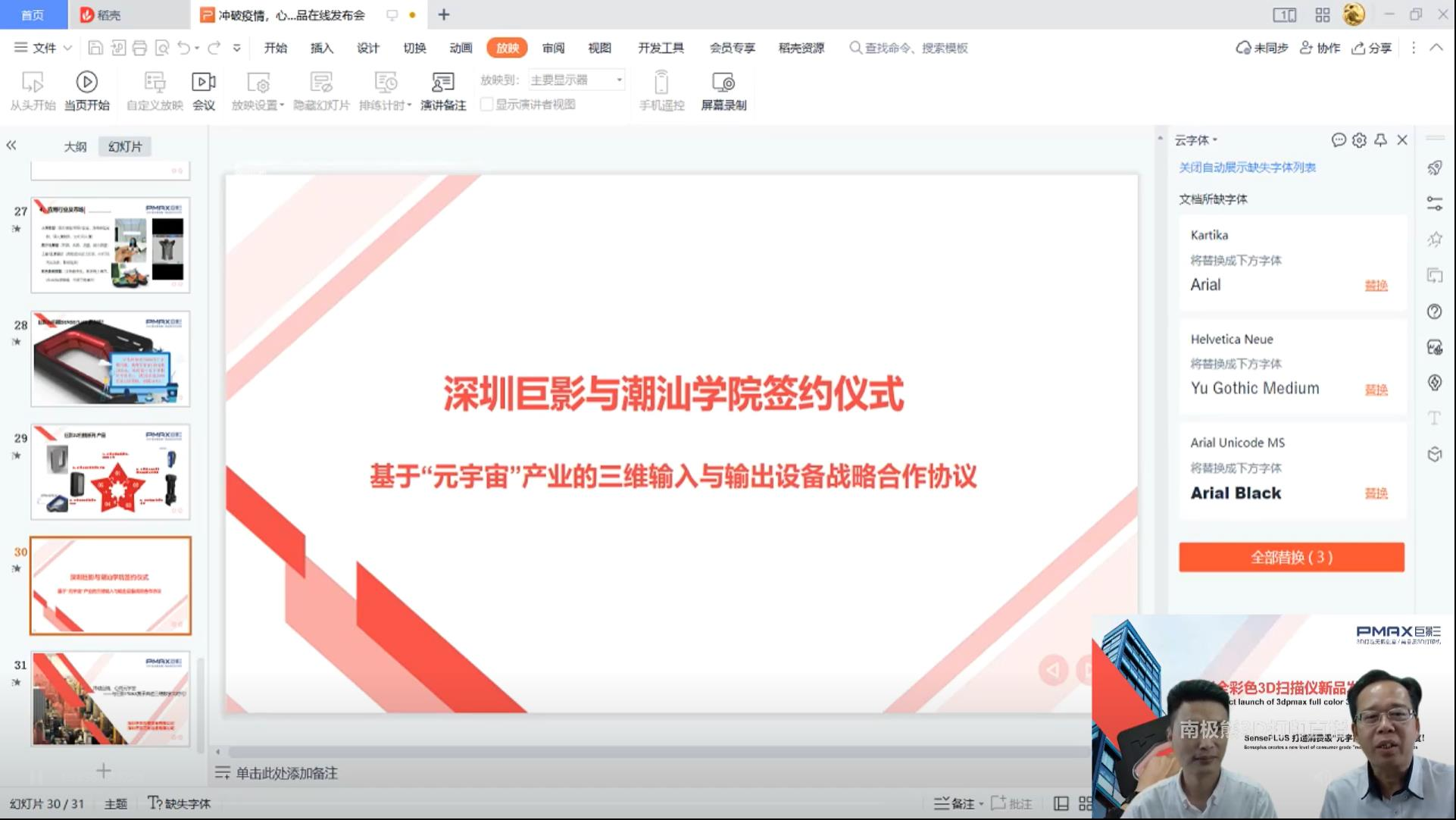The width and height of the screenshot is (1456, 820).
Task: Click the sliders properties icon in sidebar
Action: click(x=1435, y=203)
